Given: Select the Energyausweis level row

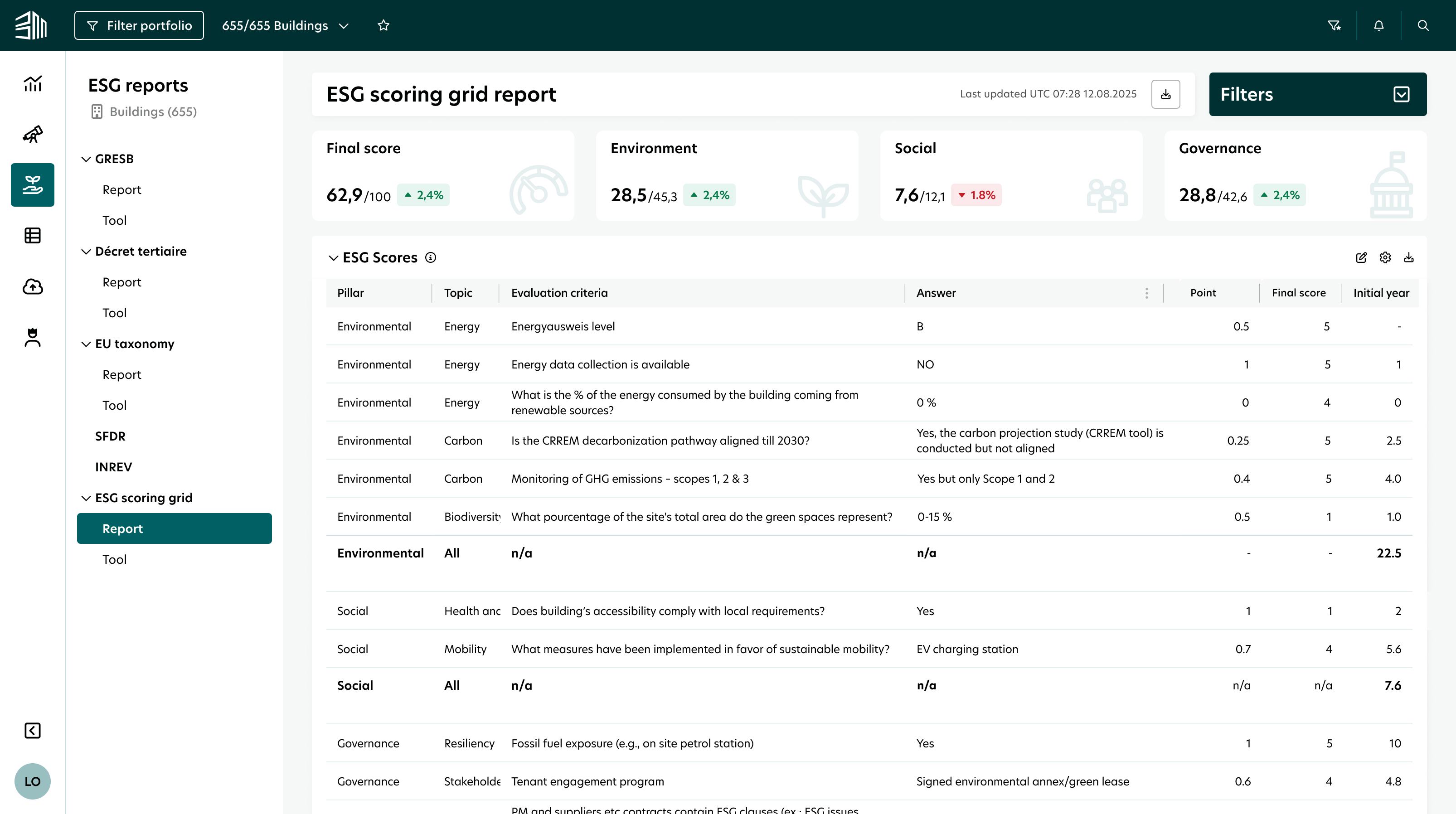Looking at the screenshot, I should 869,326.
